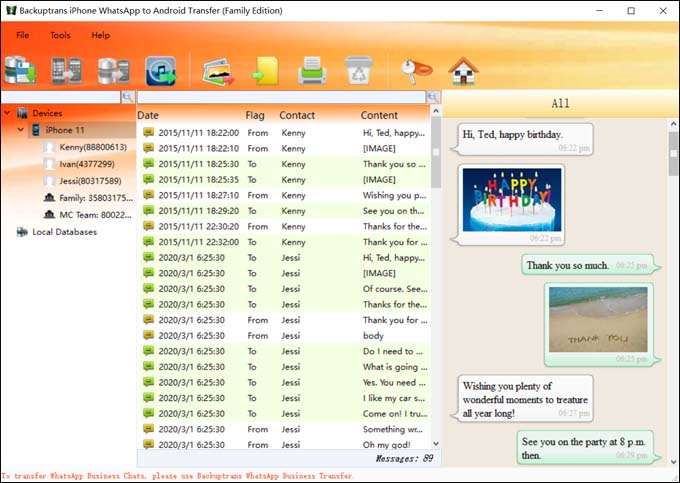Sort messages by the Flag column header
Screen dimensions: 680x483
(x=255, y=115)
